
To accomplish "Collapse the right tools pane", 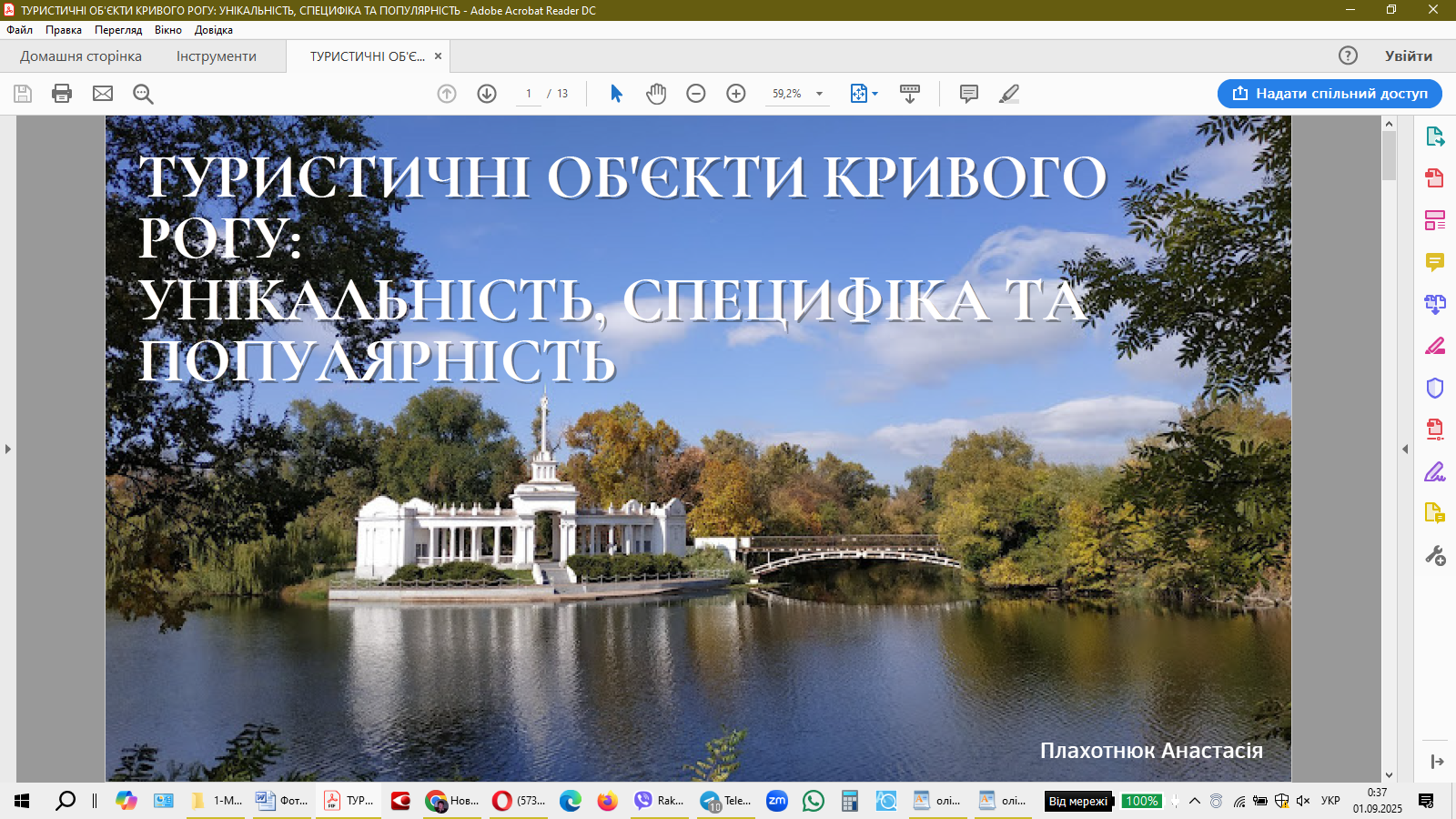I will click(1405, 449).
